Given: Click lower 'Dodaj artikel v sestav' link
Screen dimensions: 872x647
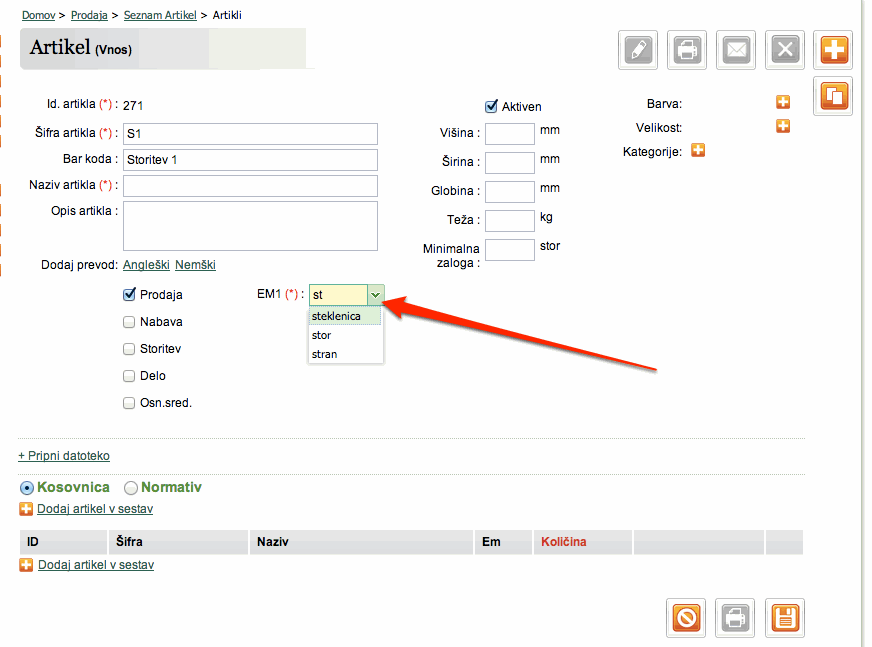Looking at the screenshot, I should 96,565.
